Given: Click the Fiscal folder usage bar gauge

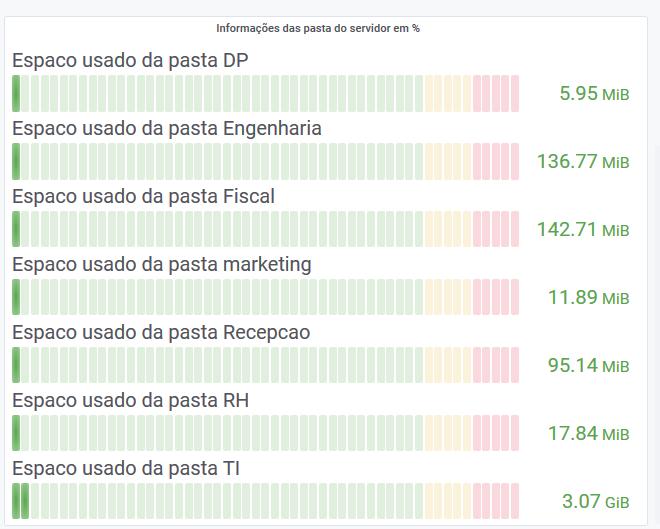Looking at the screenshot, I should pyautogui.click(x=266, y=229).
